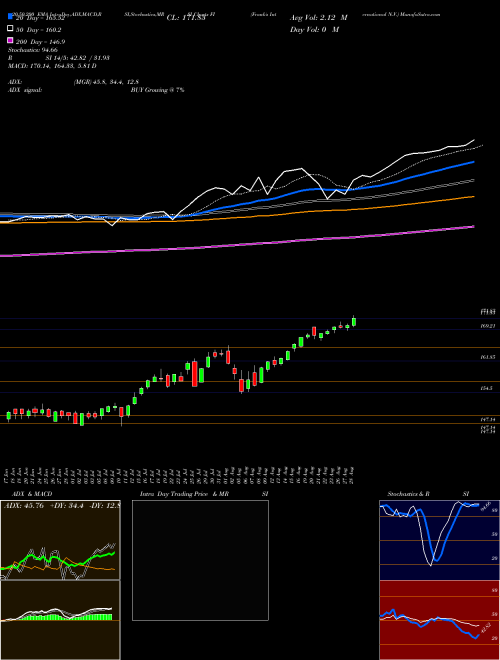500x660 pixels.
Task: Click the 'MACD: 170.14, 164.33, 5.81 D' readout
Action: 52,66
